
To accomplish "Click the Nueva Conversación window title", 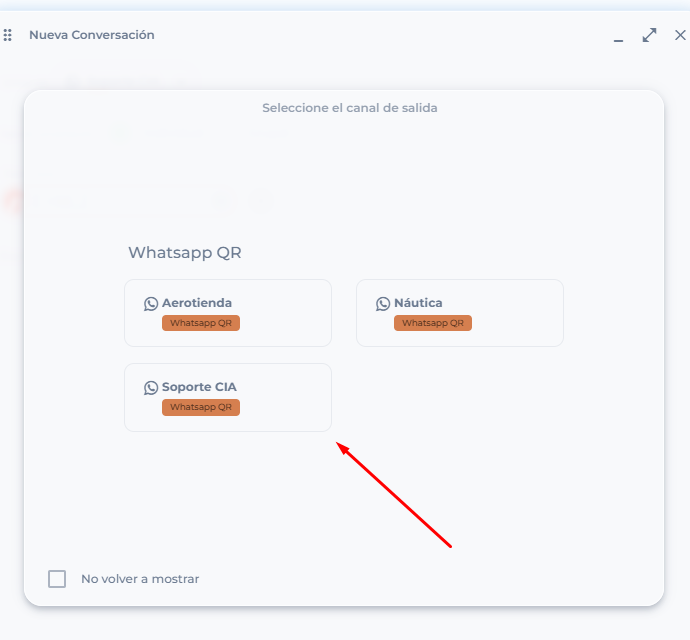I will (92, 35).
